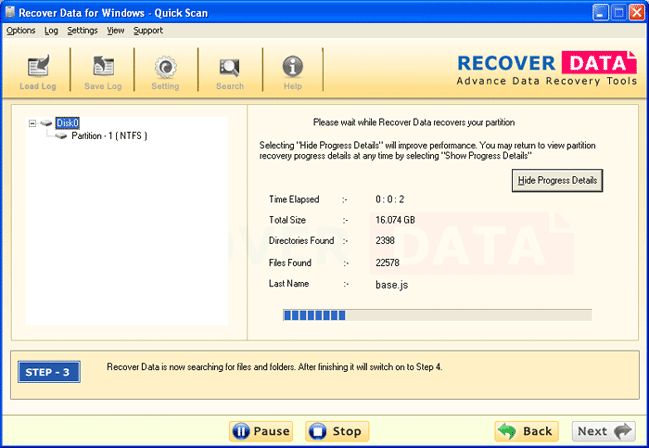
Task: Click the 'Last Name' label
Action: [289, 284]
